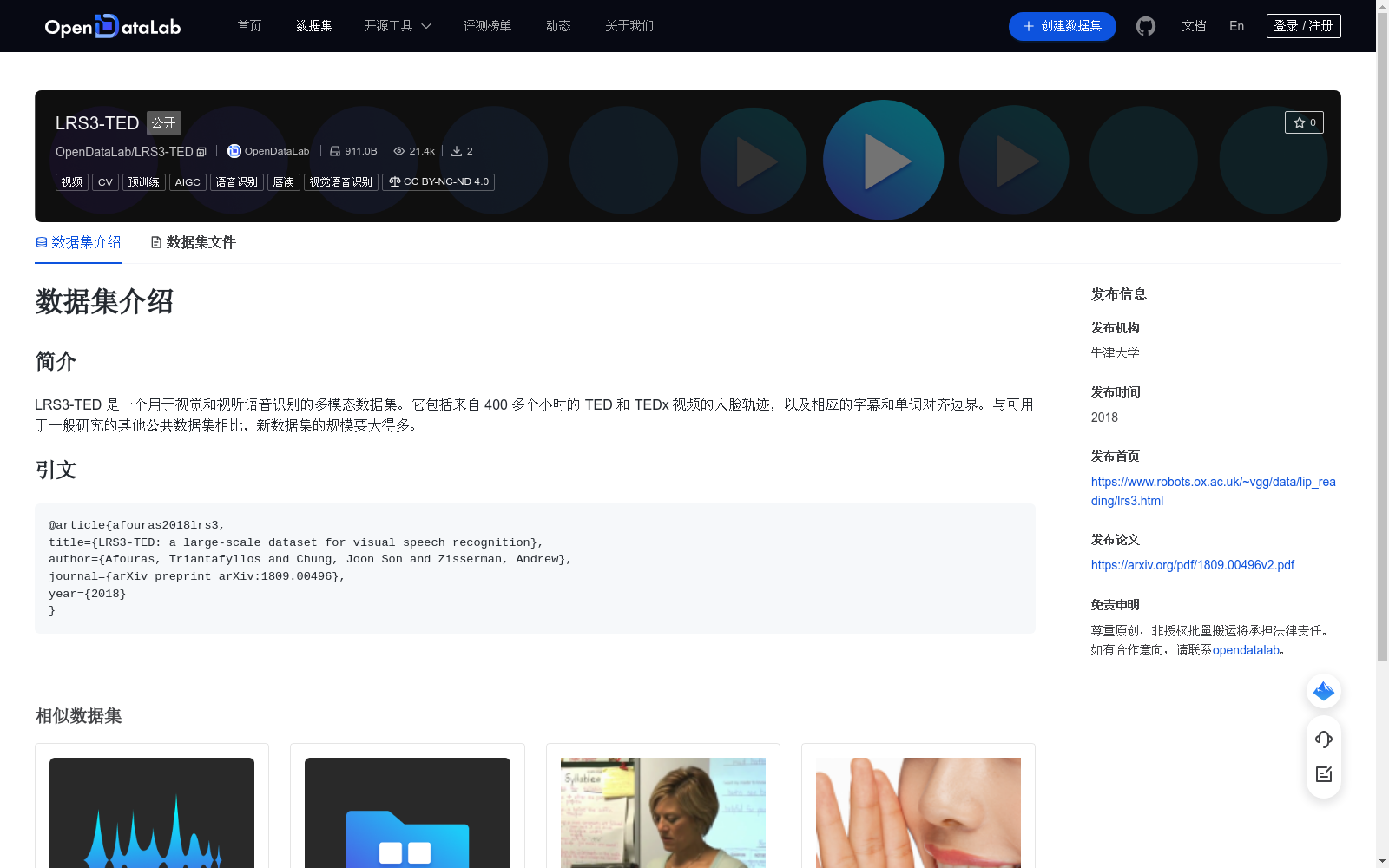Open 文档 link in header
1389x868 pixels.
click(x=1194, y=26)
